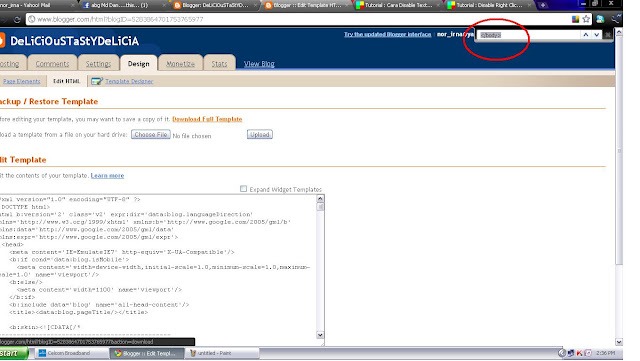This screenshot has width=640, height=361.
Task: Click the find-in-page search field
Action: 529,35
